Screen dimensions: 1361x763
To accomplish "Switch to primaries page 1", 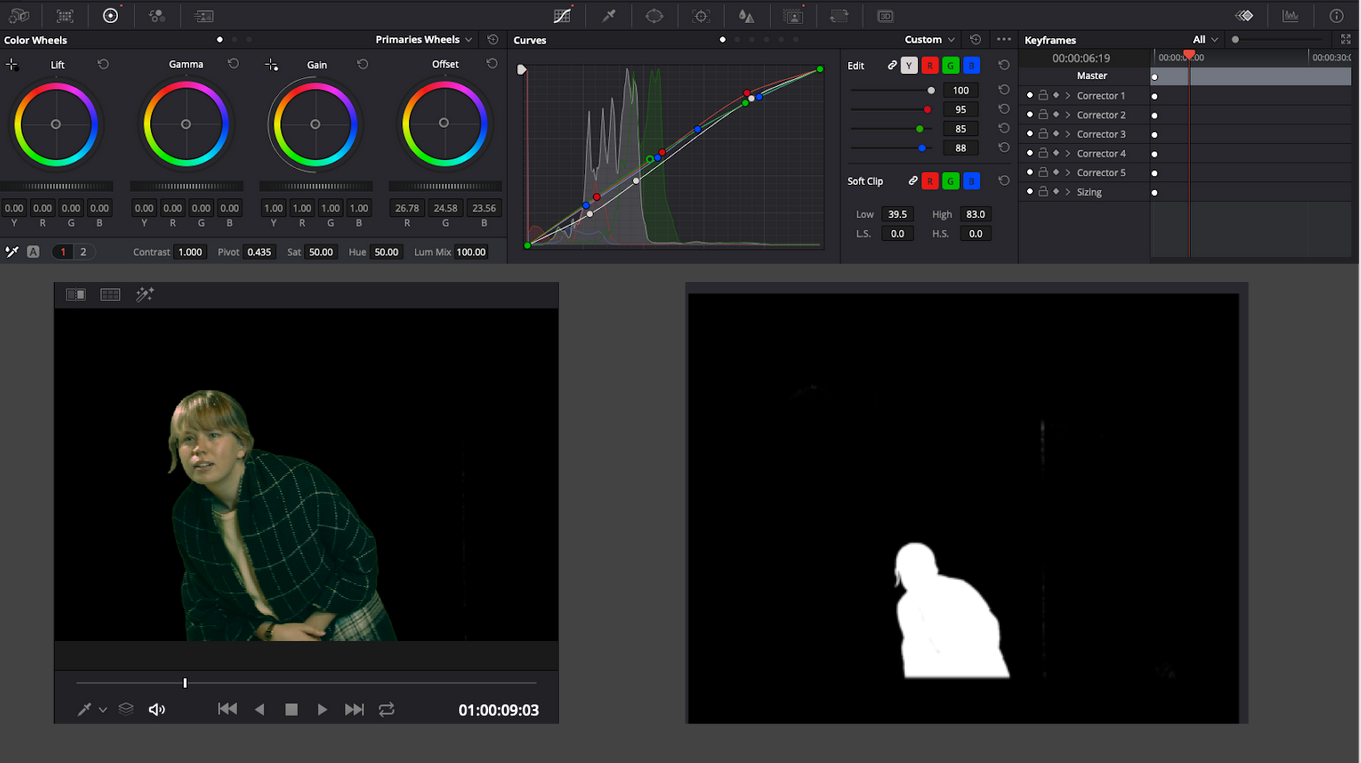I will tap(63, 252).
